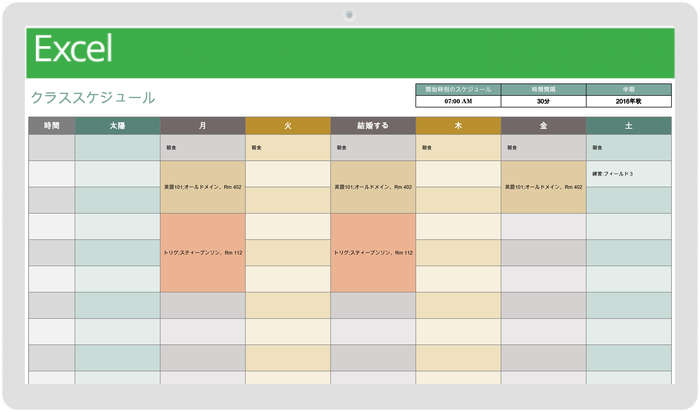Screen dimensions: 700x412
Task: Click the Excel logo in green banner
Action: (73, 49)
